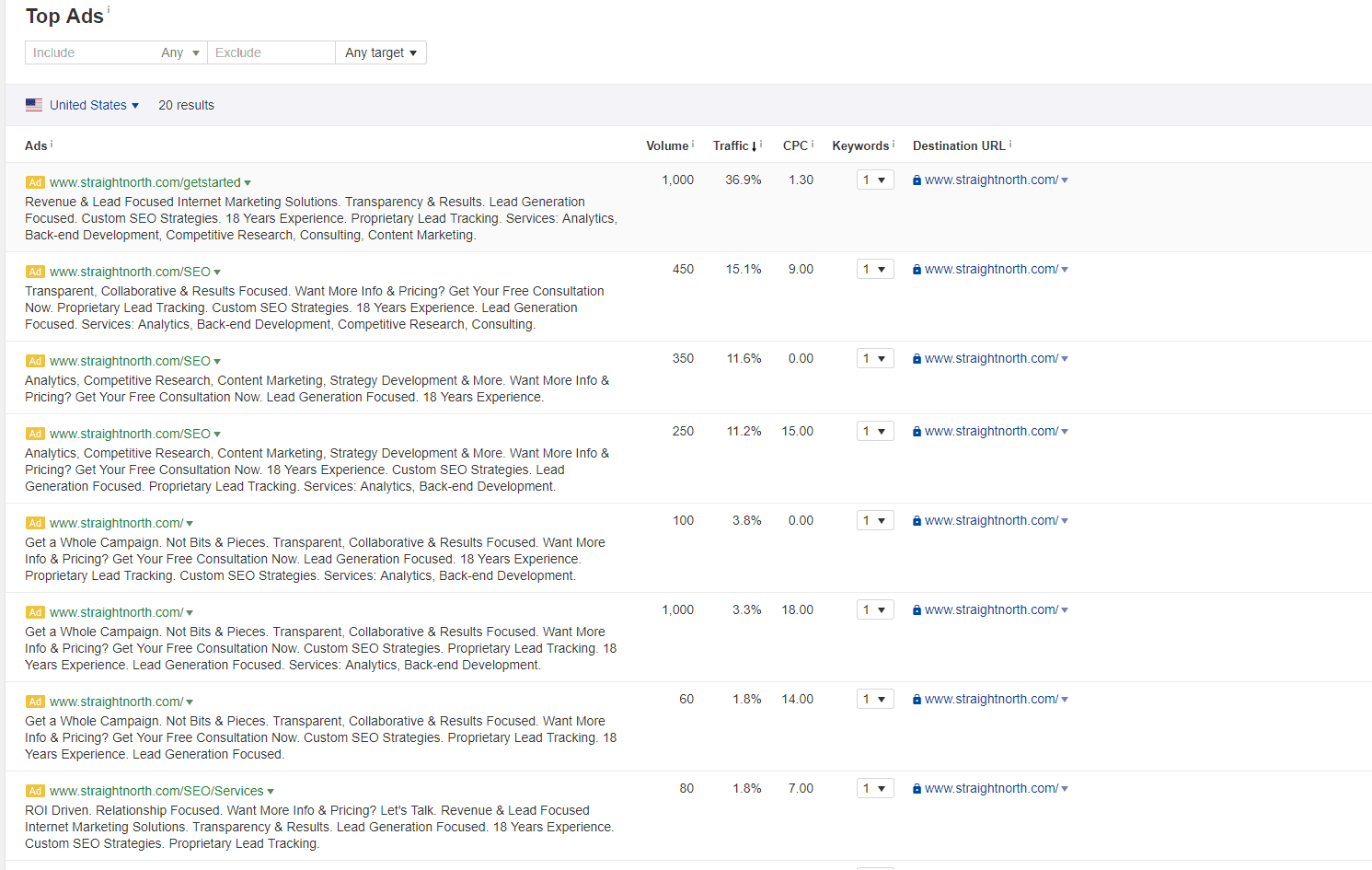
Task: Click the US flag icon next to United States
Action: point(33,104)
